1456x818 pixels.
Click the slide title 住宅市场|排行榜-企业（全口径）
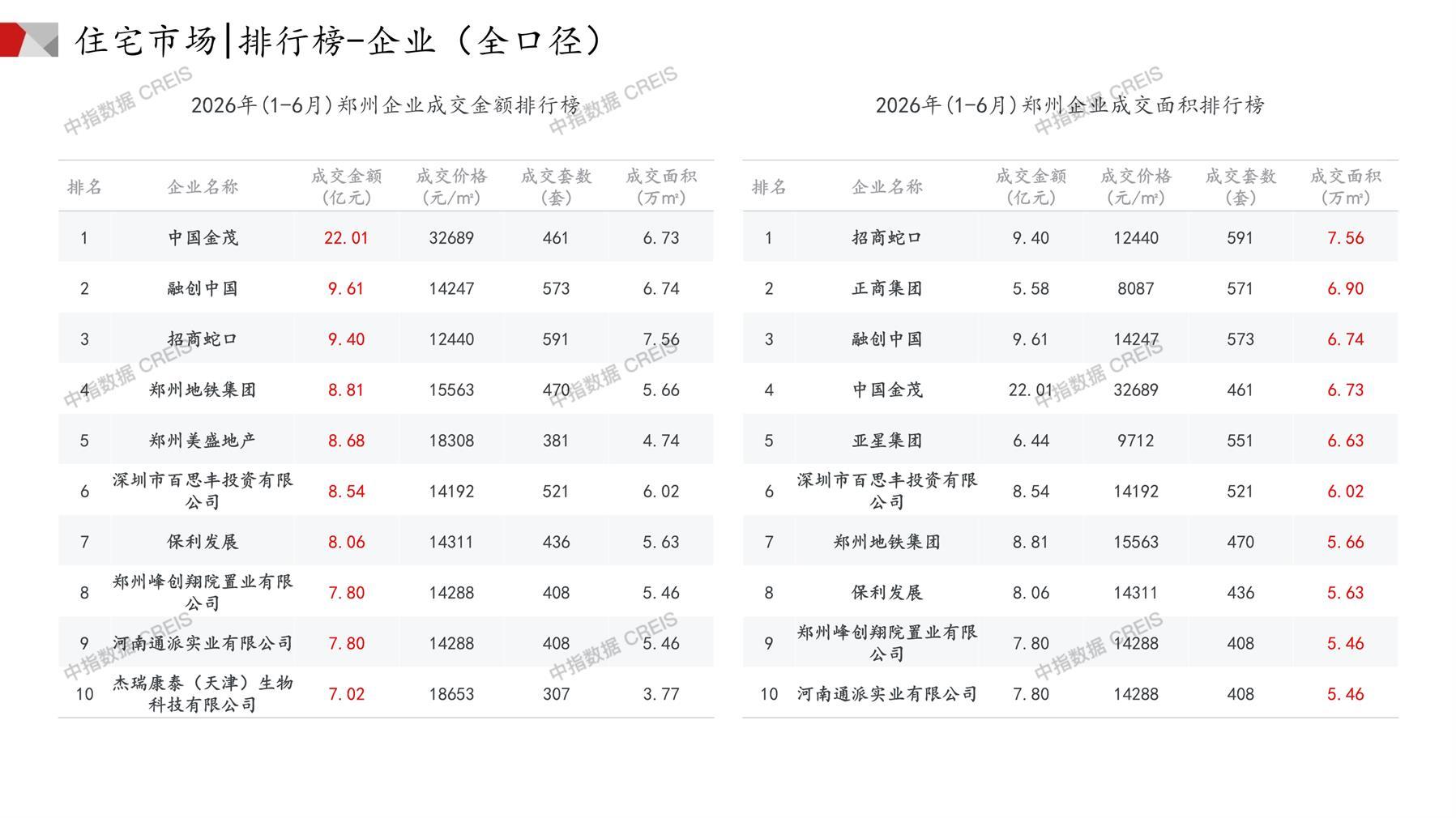point(339,40)
